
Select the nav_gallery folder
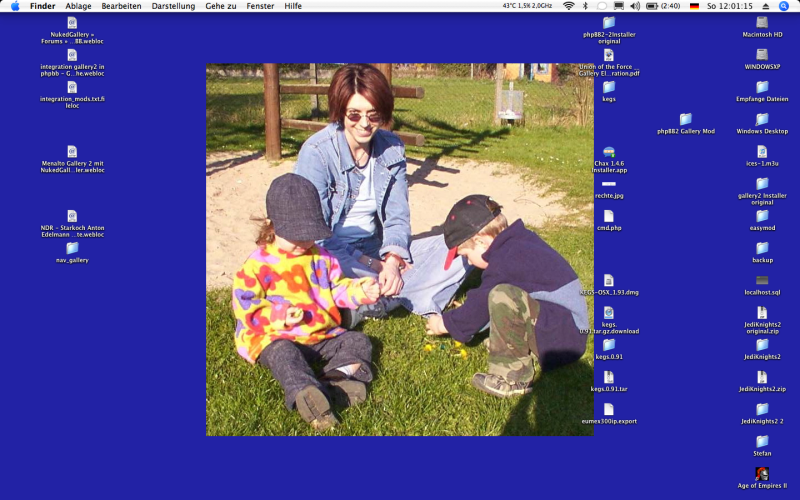tap(72, 248)
